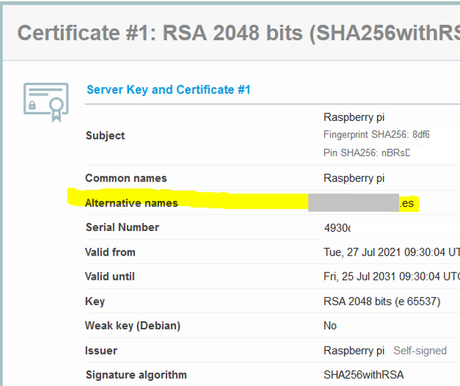Click the certificate icon beside Server Key heading
460x386 pixels.
click(x=46, y=102)
